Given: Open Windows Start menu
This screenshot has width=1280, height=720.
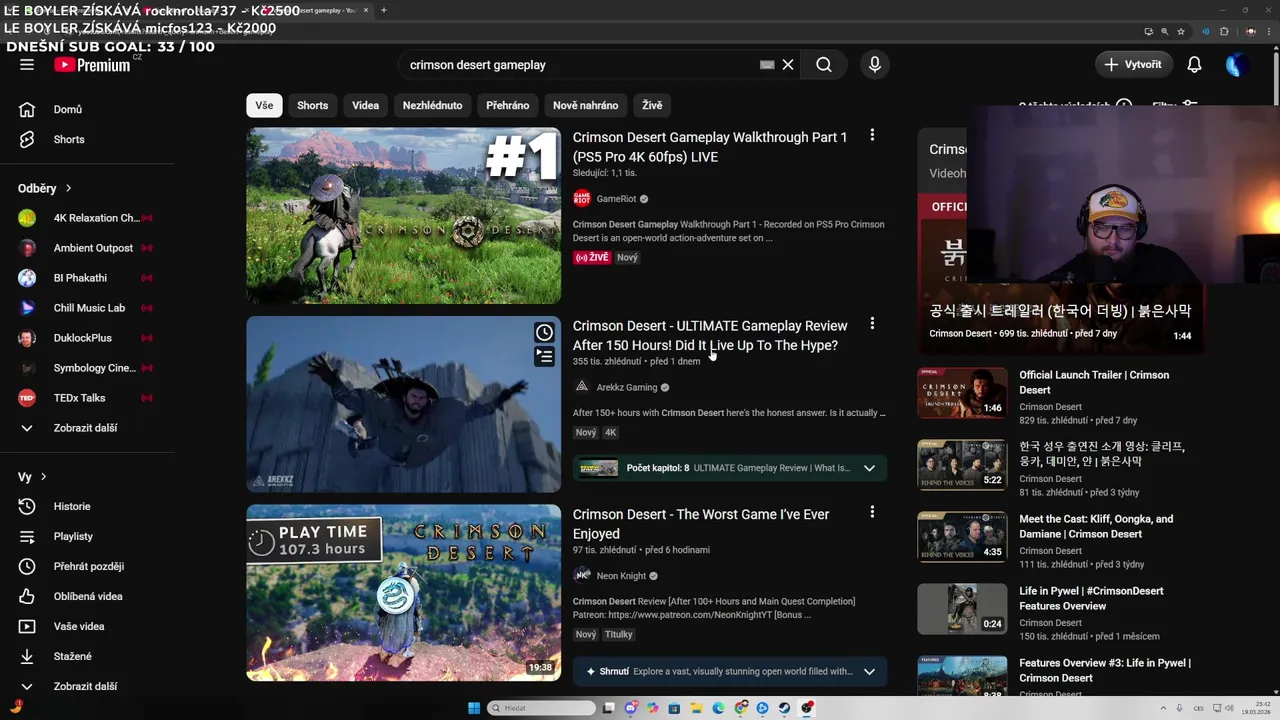Looking at the screenshot, I should pyautogui.click(x=474, y=708).
